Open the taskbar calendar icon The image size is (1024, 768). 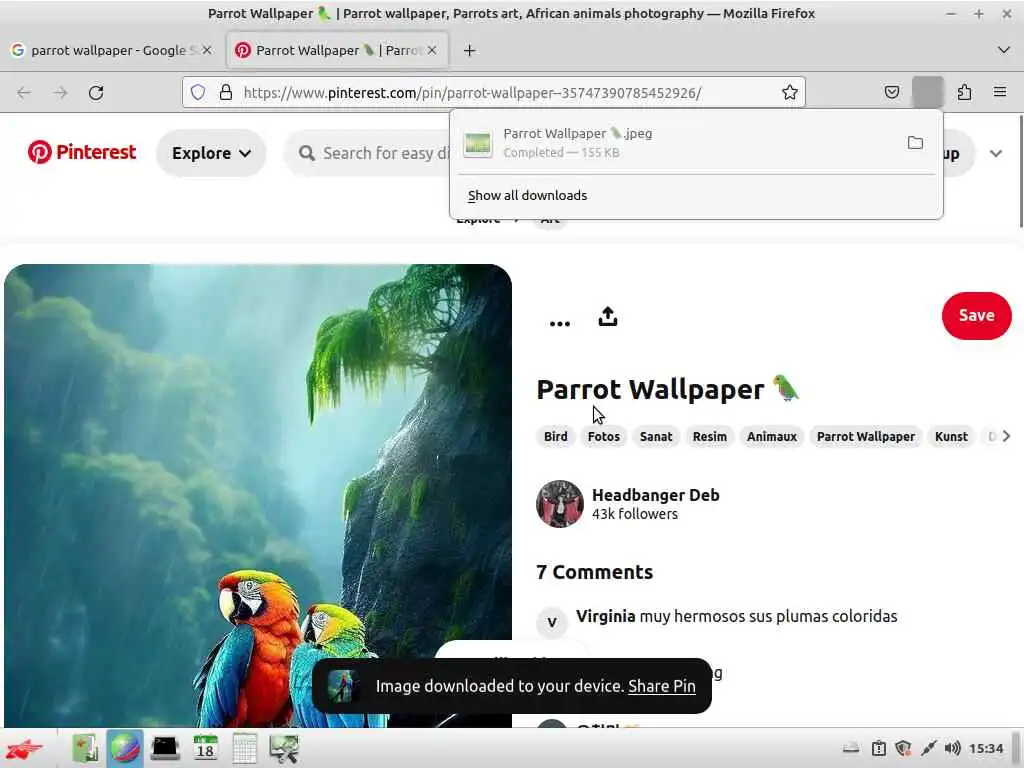(205, 748)
